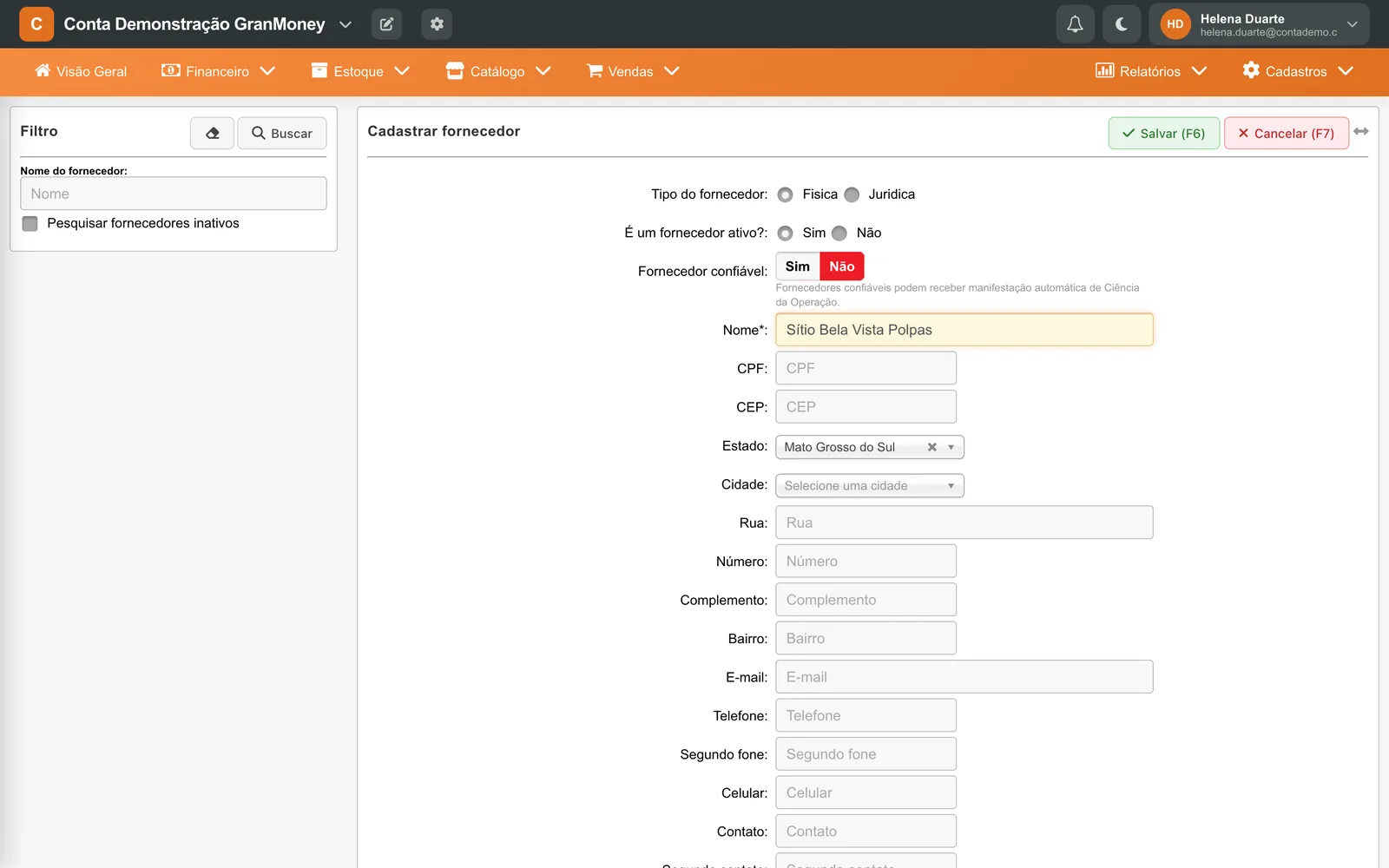The width and height of the screenshot is (1389, 868).
Task: Open the notifications bell
Action: (x=1075, y=24)
